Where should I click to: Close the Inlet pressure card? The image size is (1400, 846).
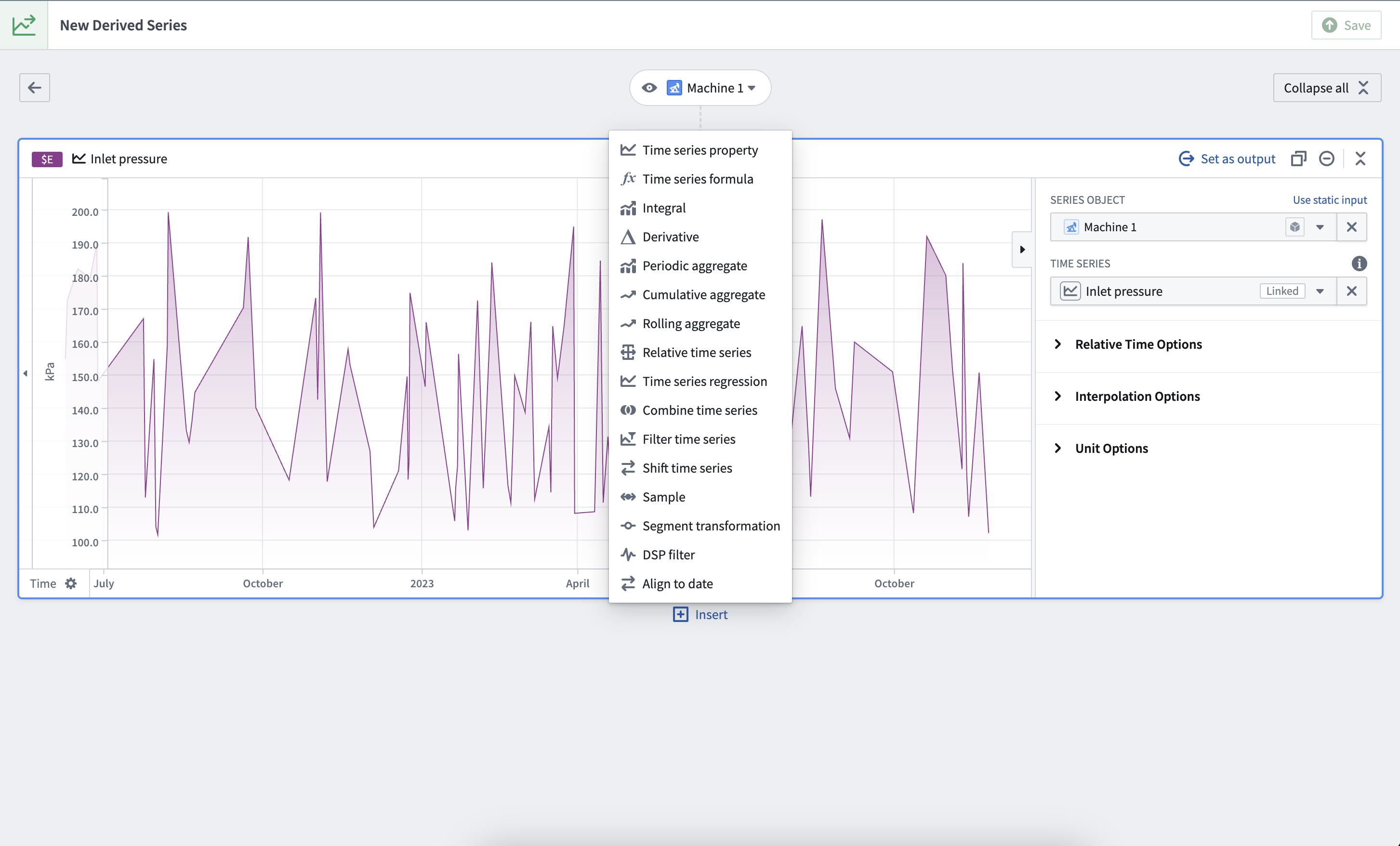(1360, 159)
